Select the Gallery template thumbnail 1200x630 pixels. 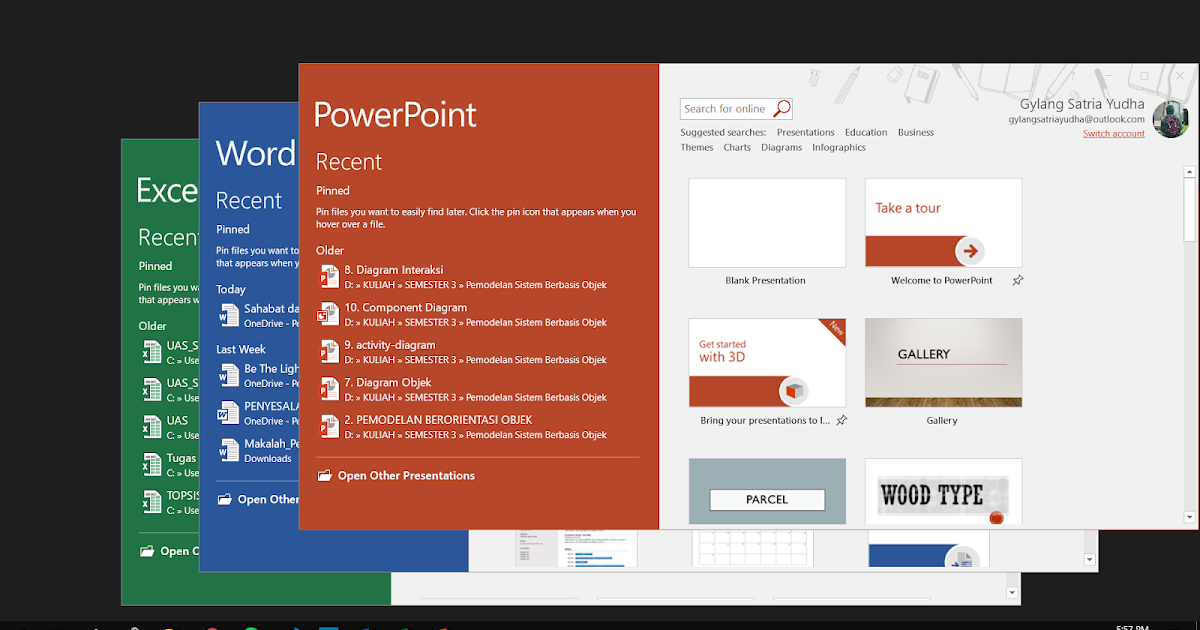pyautogui.click(x=943, y=363)
